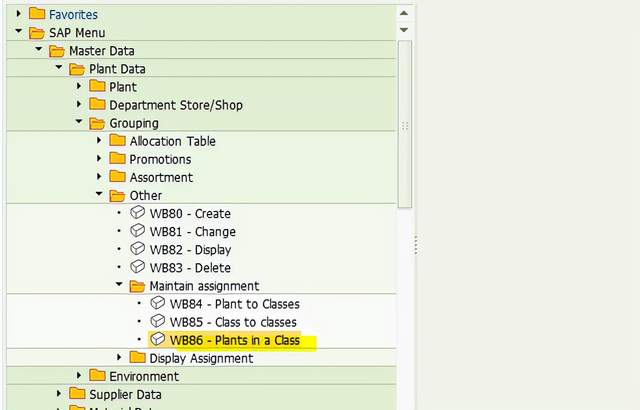Expand the Environment folder arrow
Image resolution: width=640 pixels, height=410 pixels.
coord(79,375)
